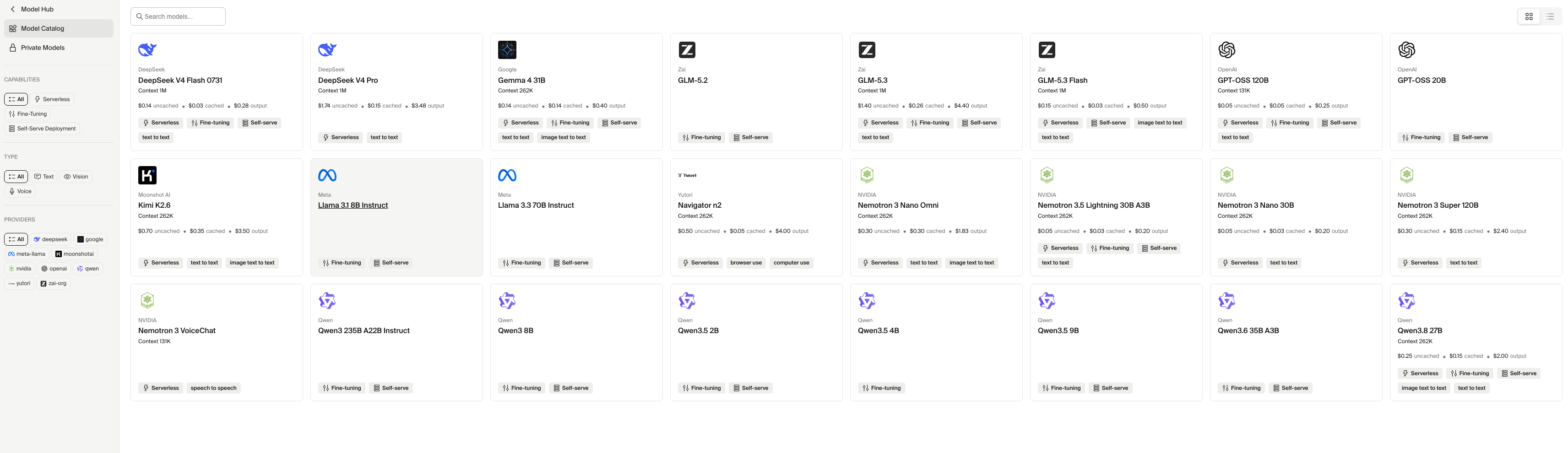Click the GLM-5.2 Zai logo
Image resolution: width=1568 pixels, height=453 pixels.
tap(687, 50)
